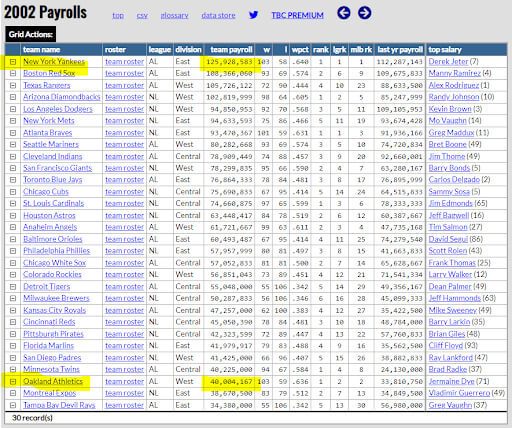The image size is (512, 428).
Task: Open team roster for Florida Marlins
Action: click(125, 346)
